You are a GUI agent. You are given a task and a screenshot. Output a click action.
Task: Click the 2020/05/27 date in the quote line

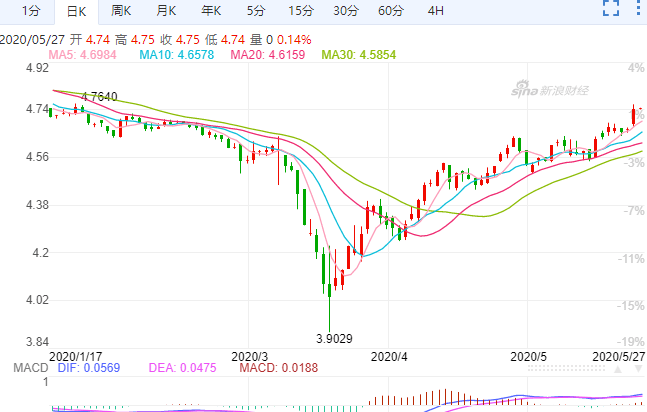pyautogui.click(x=32, y=40)
